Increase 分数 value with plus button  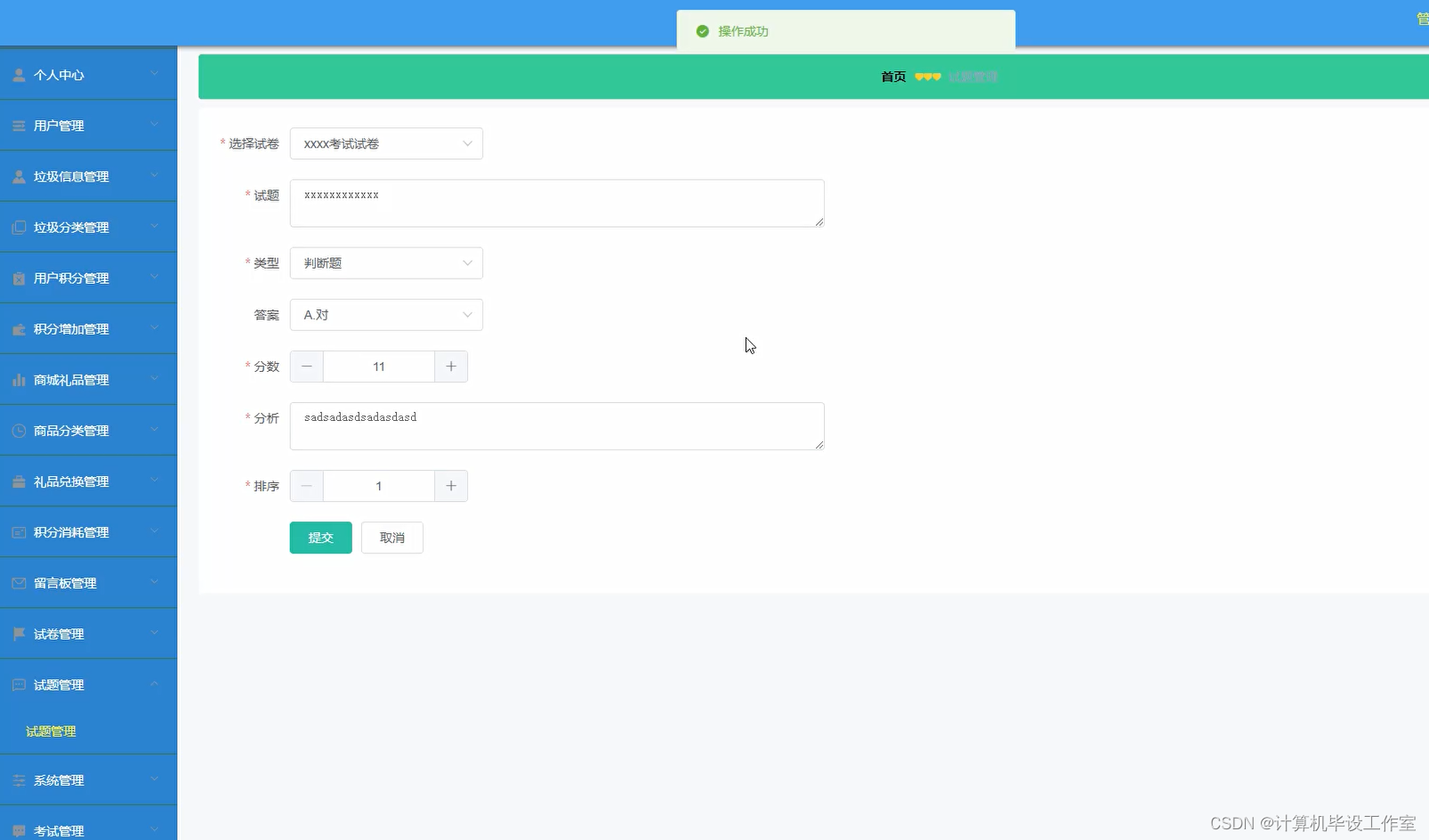[451, 367]
